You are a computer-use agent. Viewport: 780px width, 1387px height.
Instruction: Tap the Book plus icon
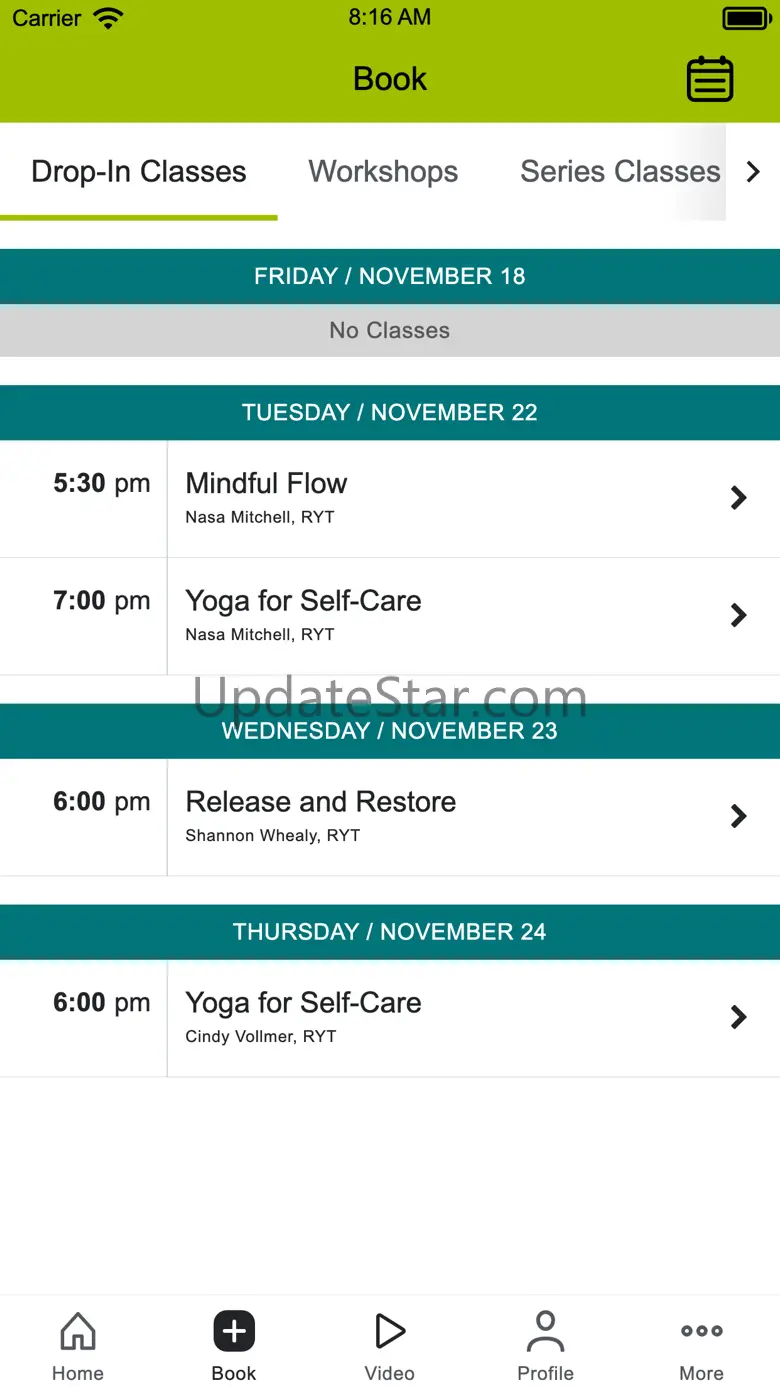pyautogui.click(x=234, y=1332)
